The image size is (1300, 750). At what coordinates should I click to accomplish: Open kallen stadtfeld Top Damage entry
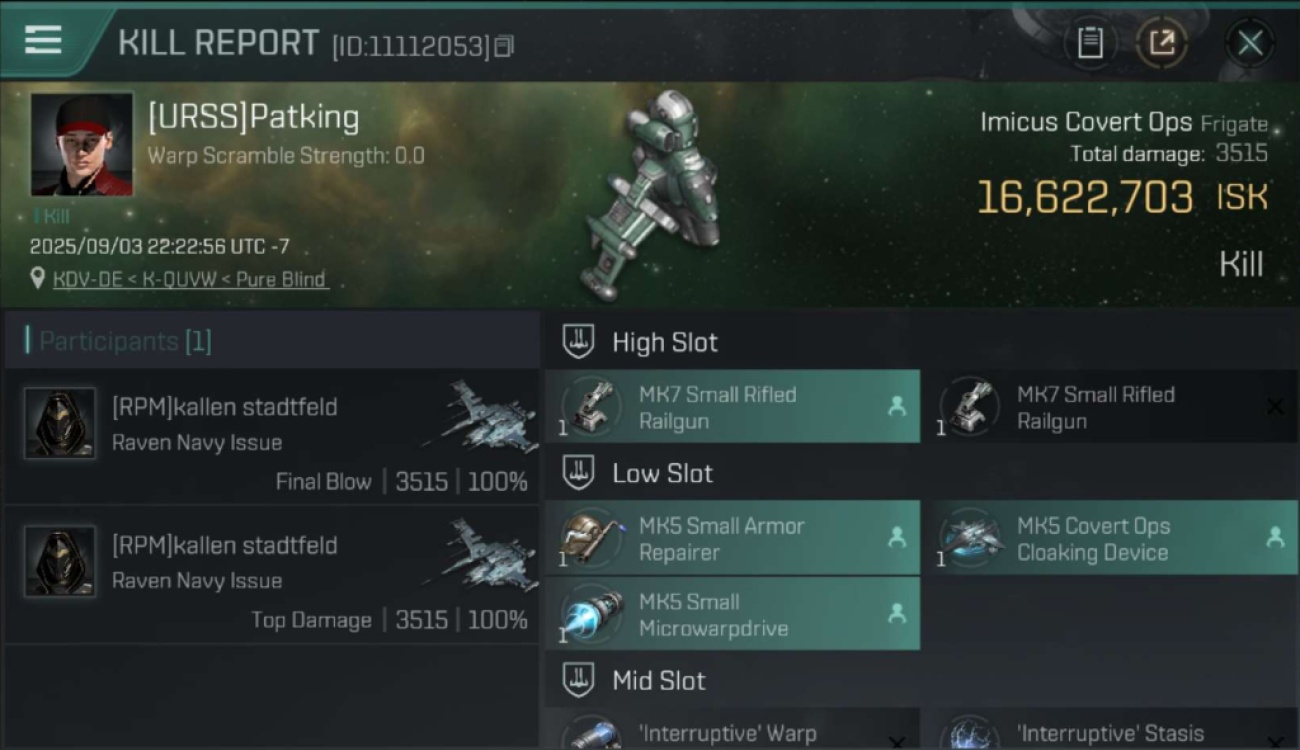click(272, 575)
